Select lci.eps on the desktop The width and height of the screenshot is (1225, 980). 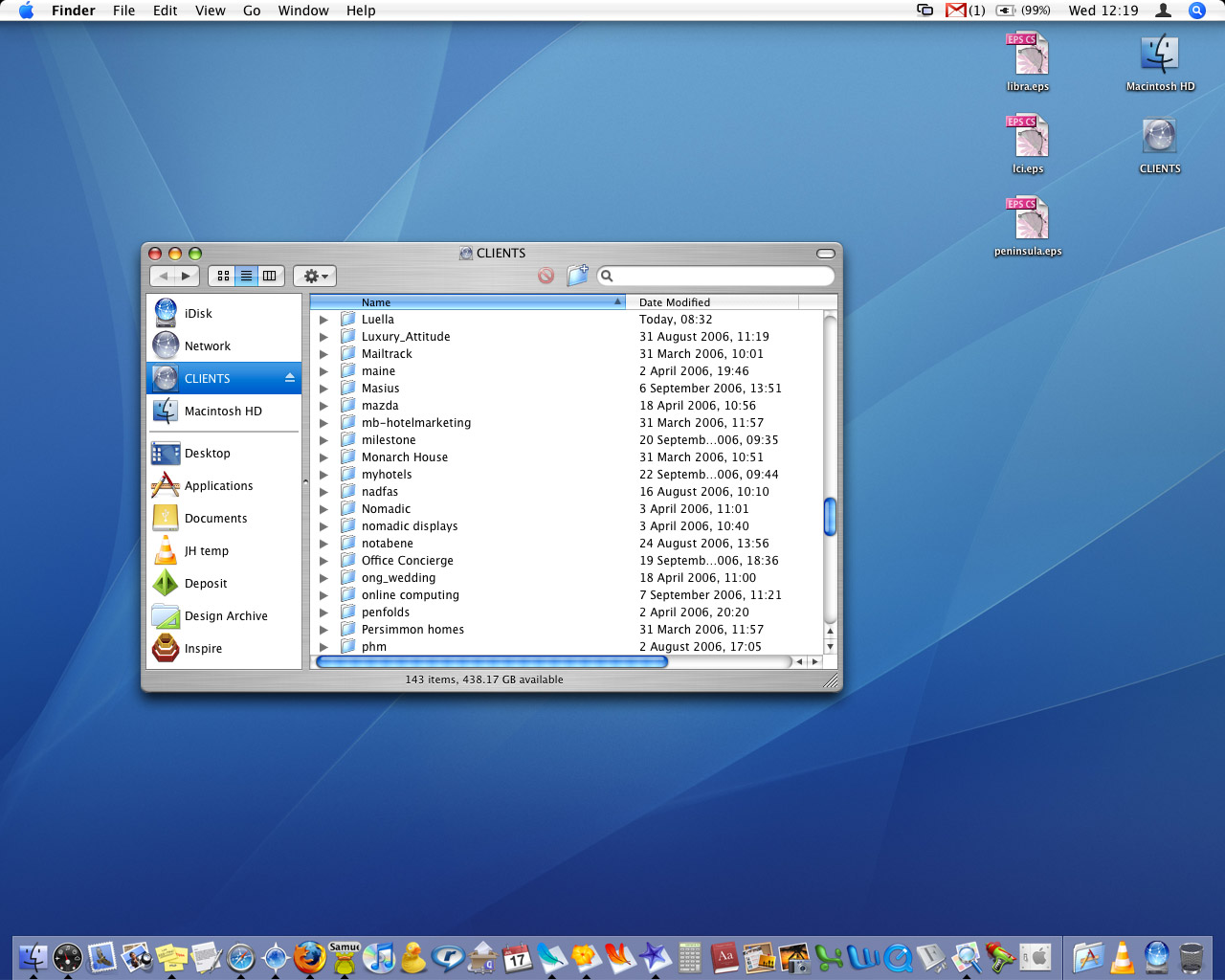coord(1028,144)
